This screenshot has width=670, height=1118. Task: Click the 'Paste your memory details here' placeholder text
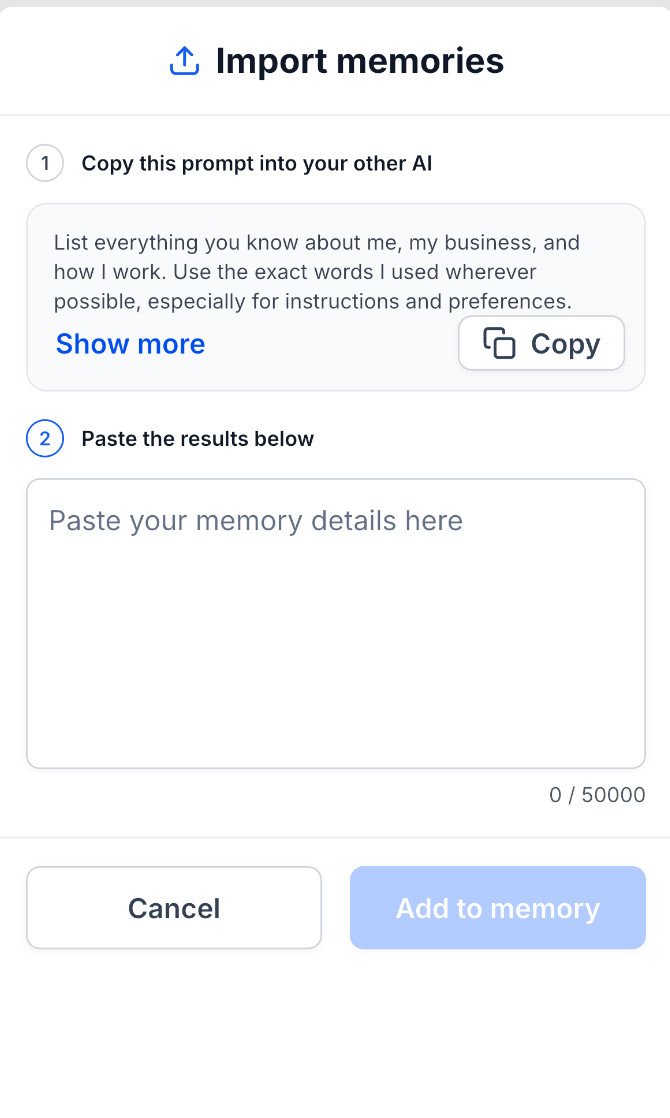[256, 521]
